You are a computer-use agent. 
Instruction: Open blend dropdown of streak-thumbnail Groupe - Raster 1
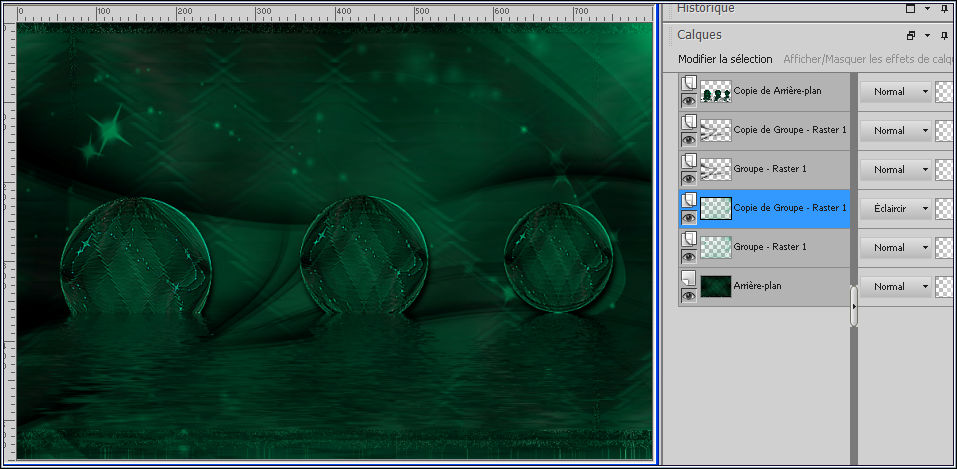click(896, 170)
